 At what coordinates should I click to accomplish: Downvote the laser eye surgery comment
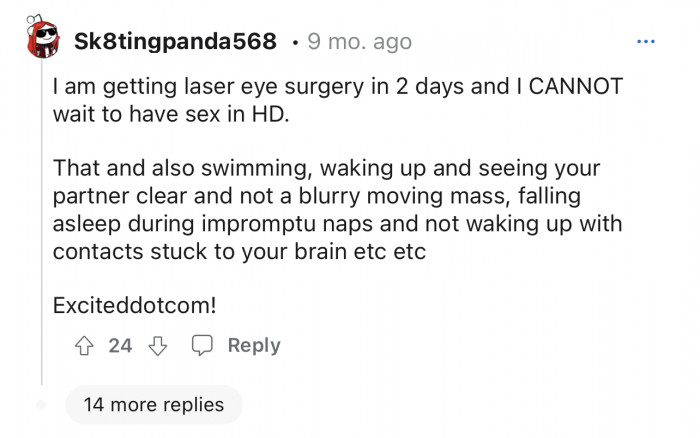pos(155,346)
